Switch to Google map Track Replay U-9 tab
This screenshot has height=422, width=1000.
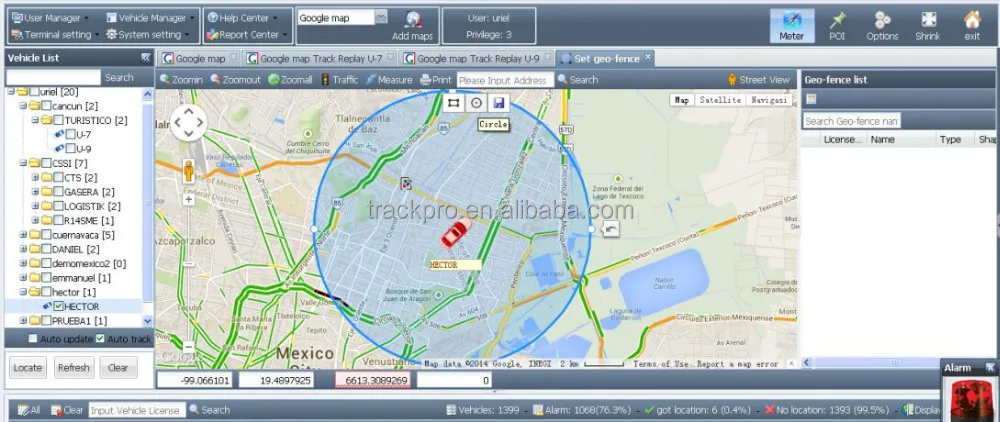[478, 59]
